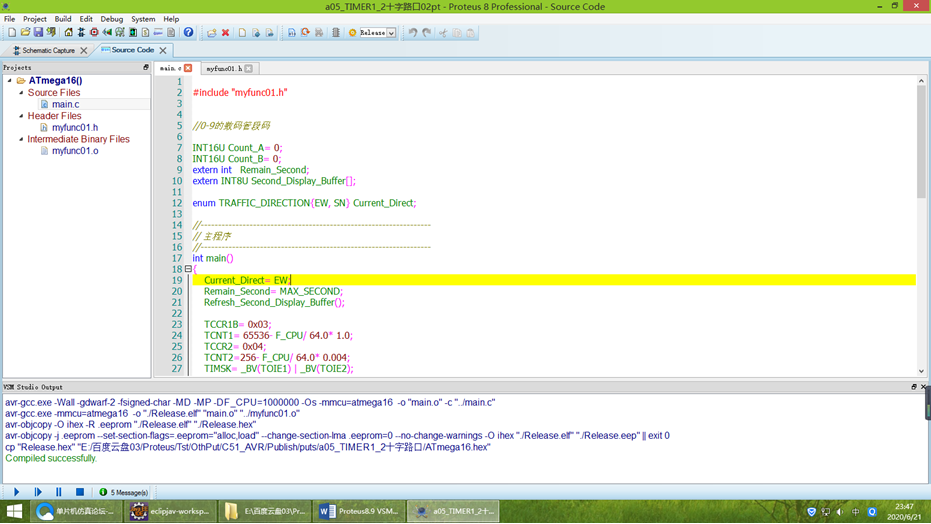Select myfunc01.h in the project tree

pos(75,127)
